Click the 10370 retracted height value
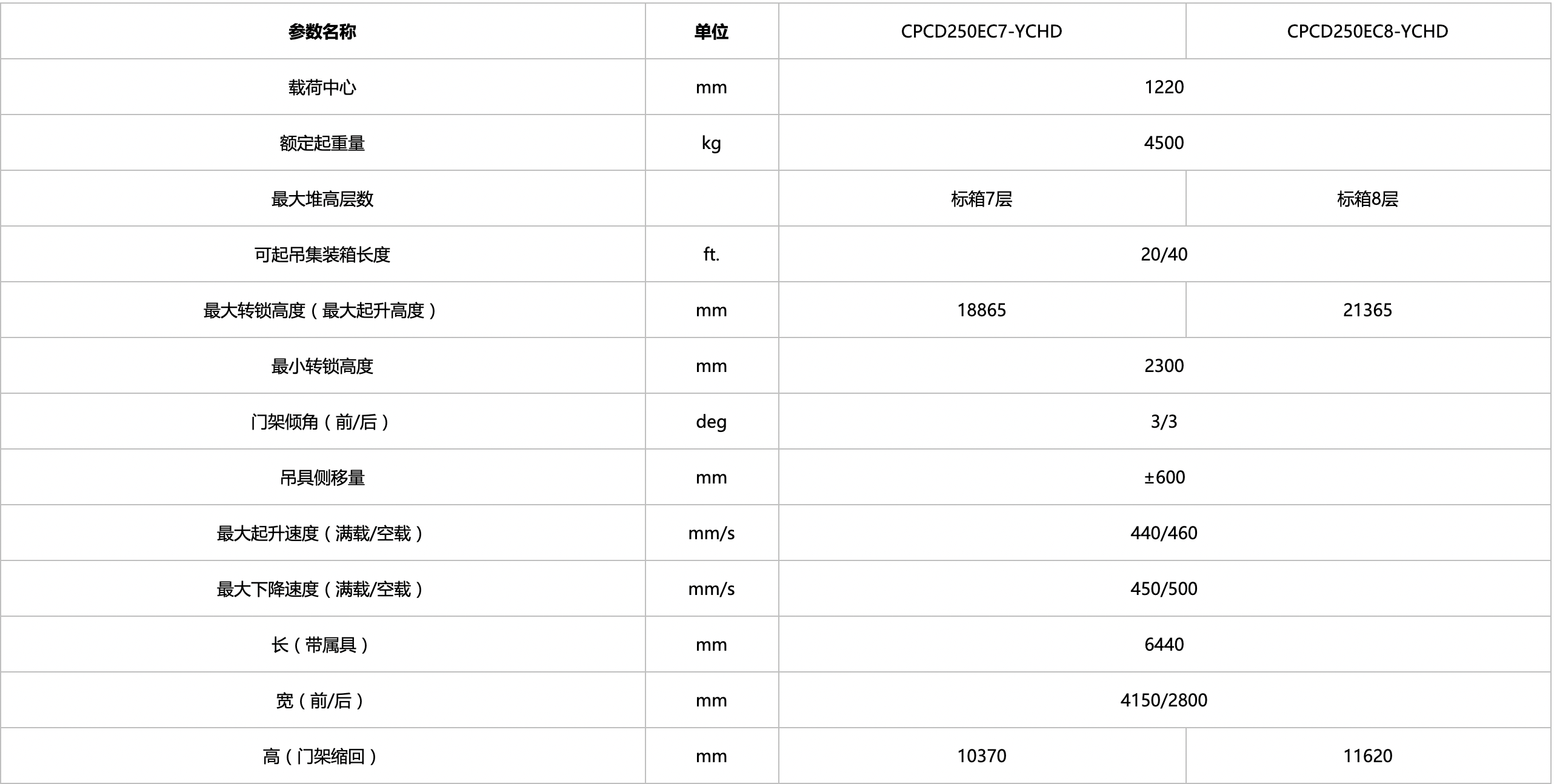Screen dimensions: 1554x784 (981, 756)
